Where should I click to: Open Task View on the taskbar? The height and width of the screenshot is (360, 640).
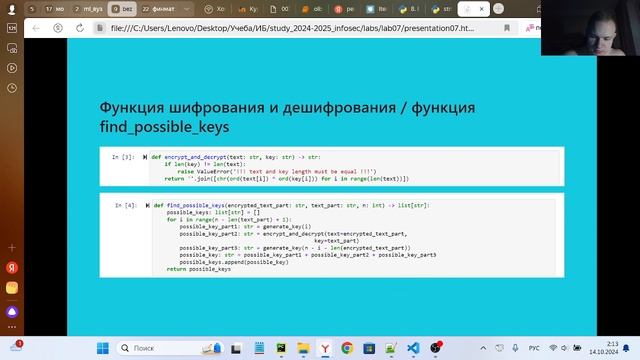[236, 348]
